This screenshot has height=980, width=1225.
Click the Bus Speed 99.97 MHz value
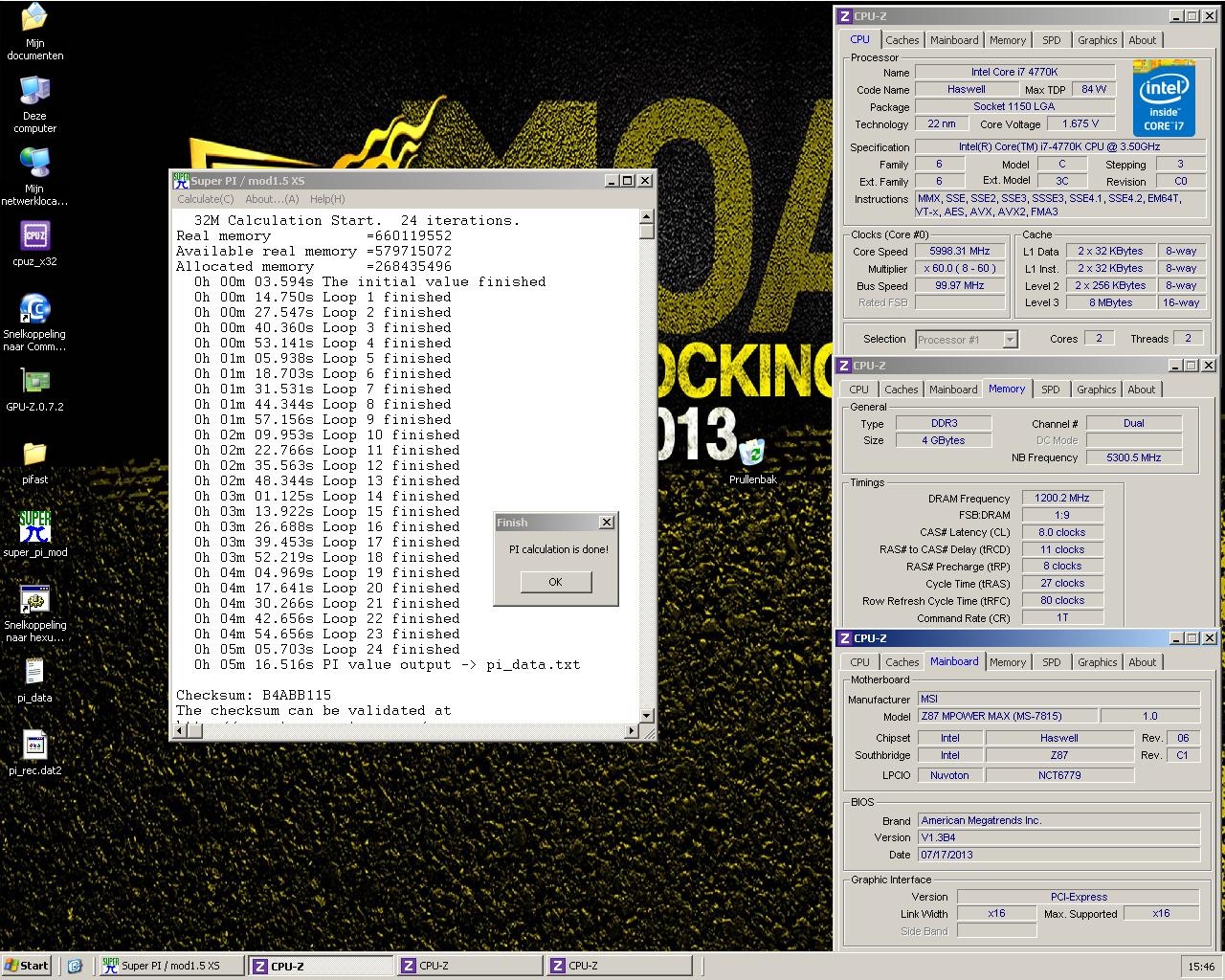pos(960,285)
